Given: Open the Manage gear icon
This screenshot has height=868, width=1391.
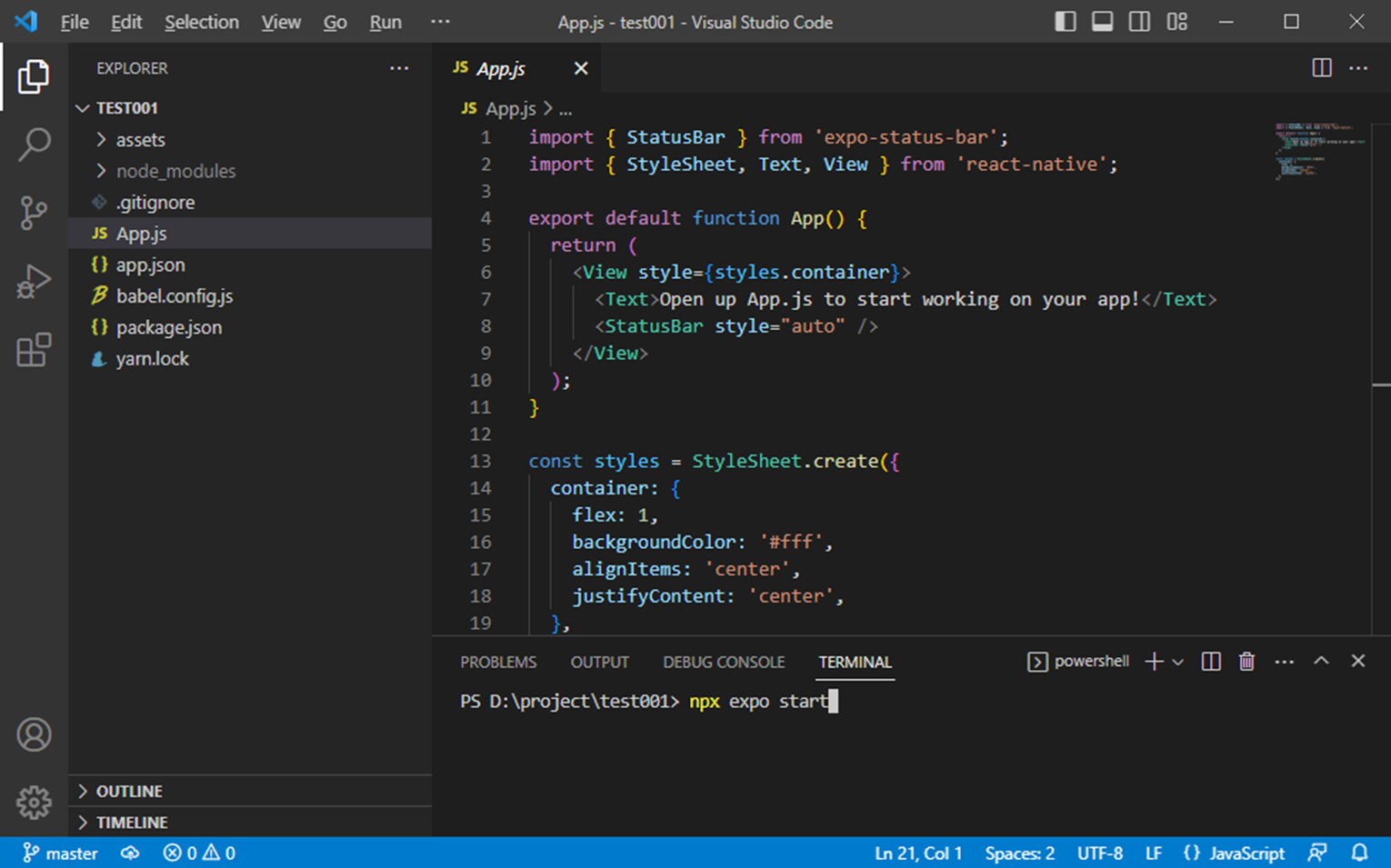Looking at the screenshot, I should point(34,803).
